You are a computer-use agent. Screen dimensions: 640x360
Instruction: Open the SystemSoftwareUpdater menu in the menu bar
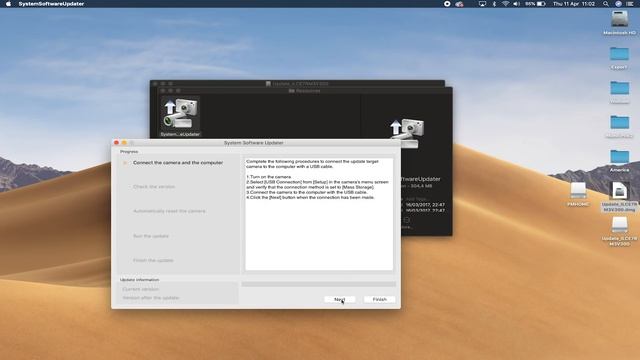[x=51, y=4]
